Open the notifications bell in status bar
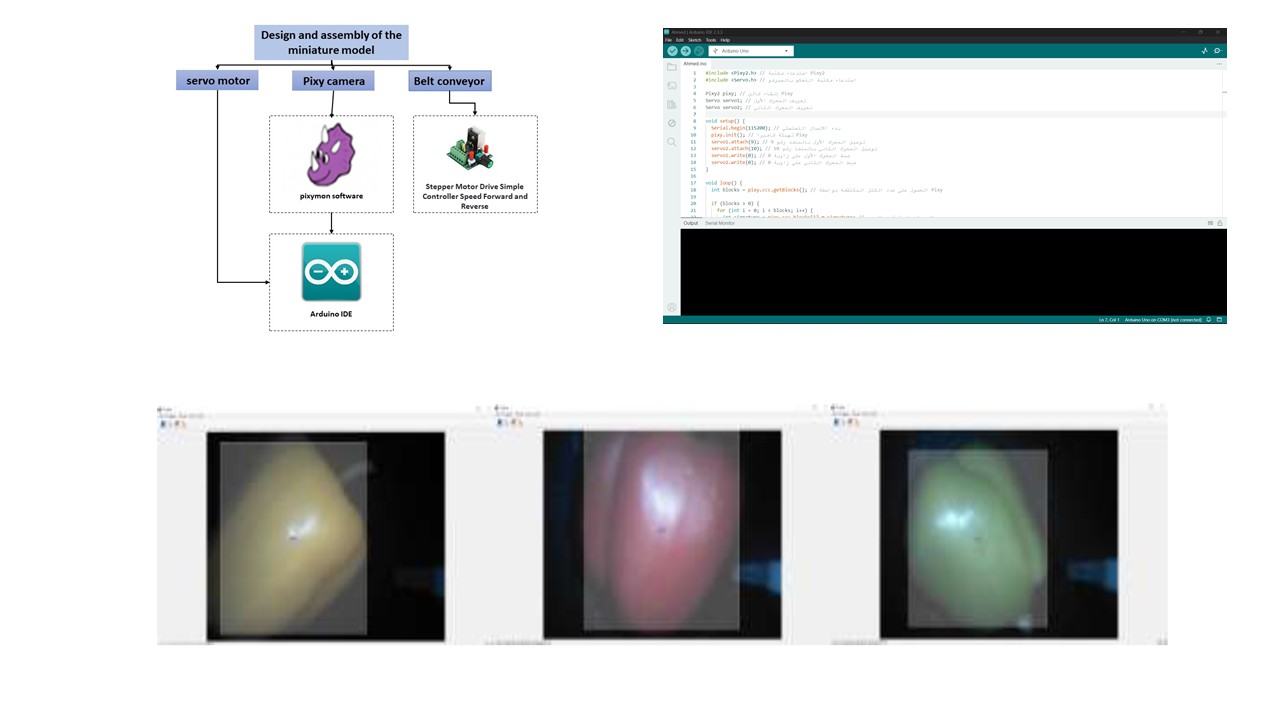 coord(1209,320)
